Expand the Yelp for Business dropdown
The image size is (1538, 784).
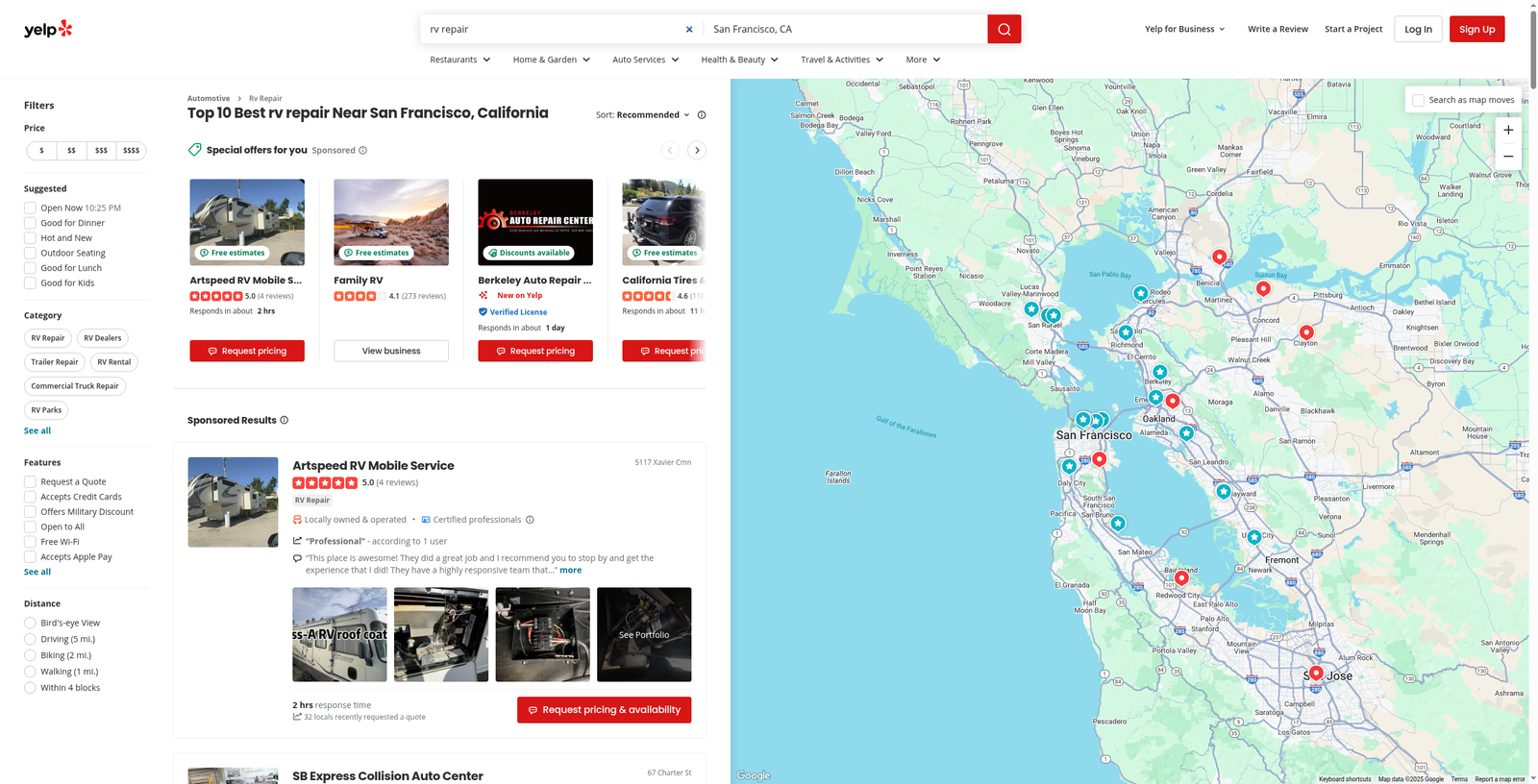tap(1185, 29)
